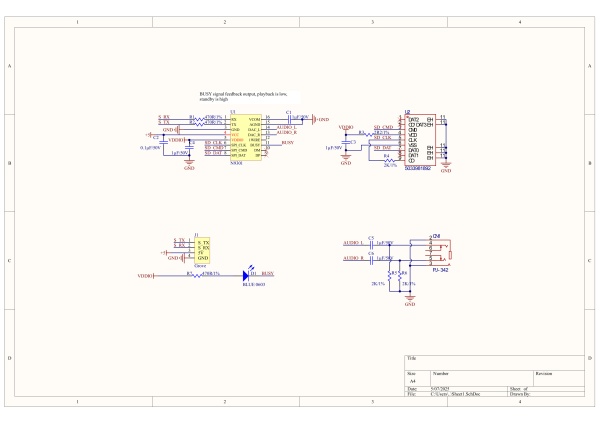Click the VDDIO power port left of R7
Viewport: 600px width, 424px height.
point(146,273)
